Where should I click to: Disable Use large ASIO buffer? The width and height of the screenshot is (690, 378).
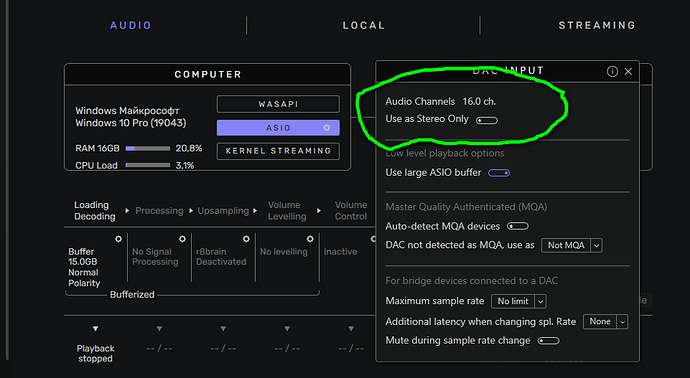[x=499, y=173]
